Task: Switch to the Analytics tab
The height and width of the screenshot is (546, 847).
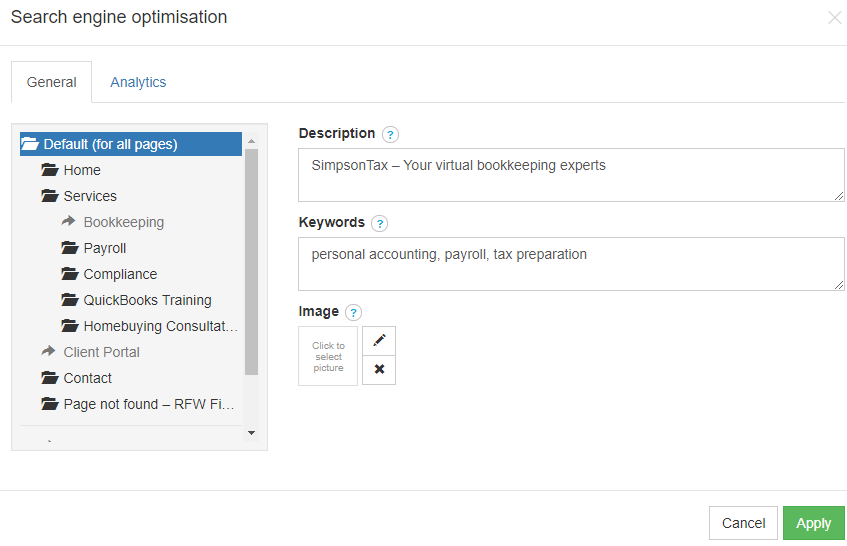Action: click(138, 82)
